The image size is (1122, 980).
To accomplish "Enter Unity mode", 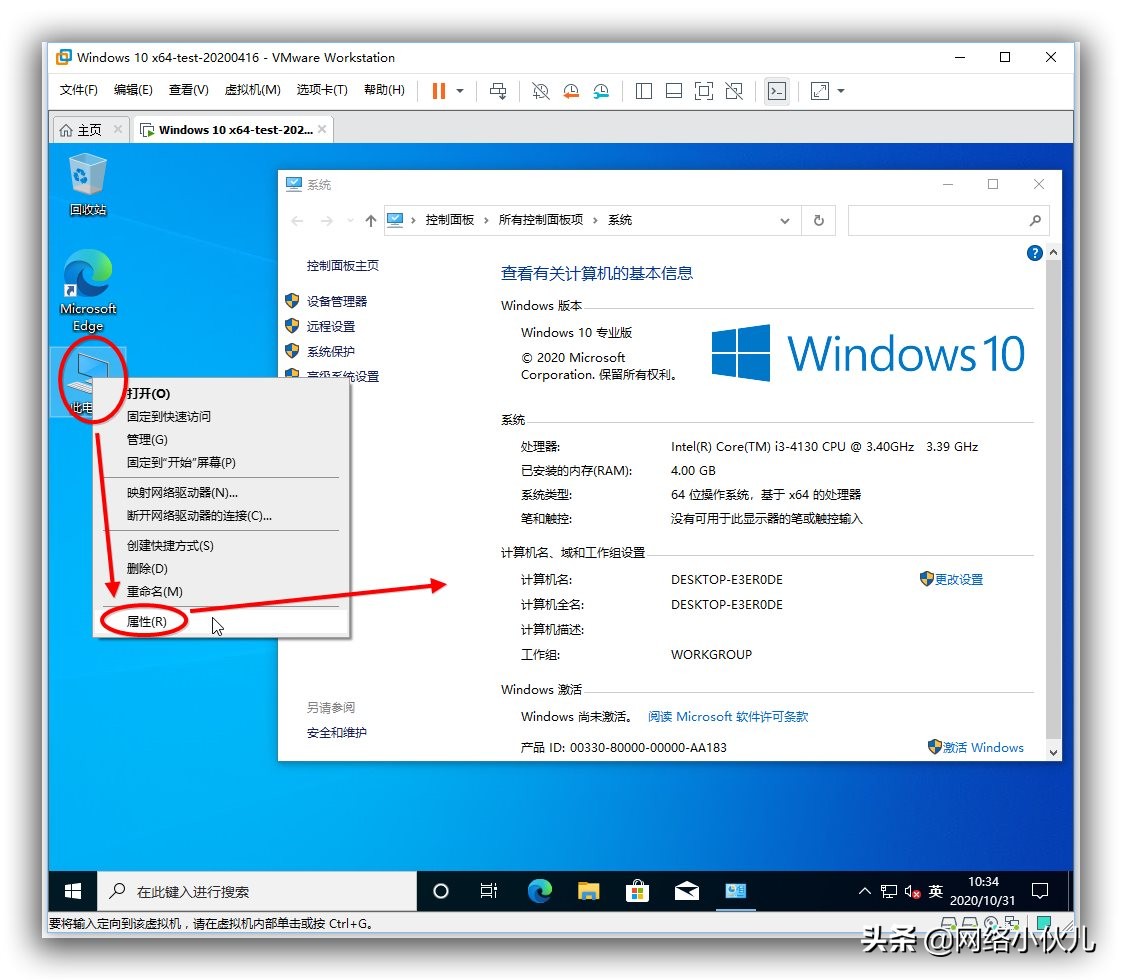I will pos(734,91).
